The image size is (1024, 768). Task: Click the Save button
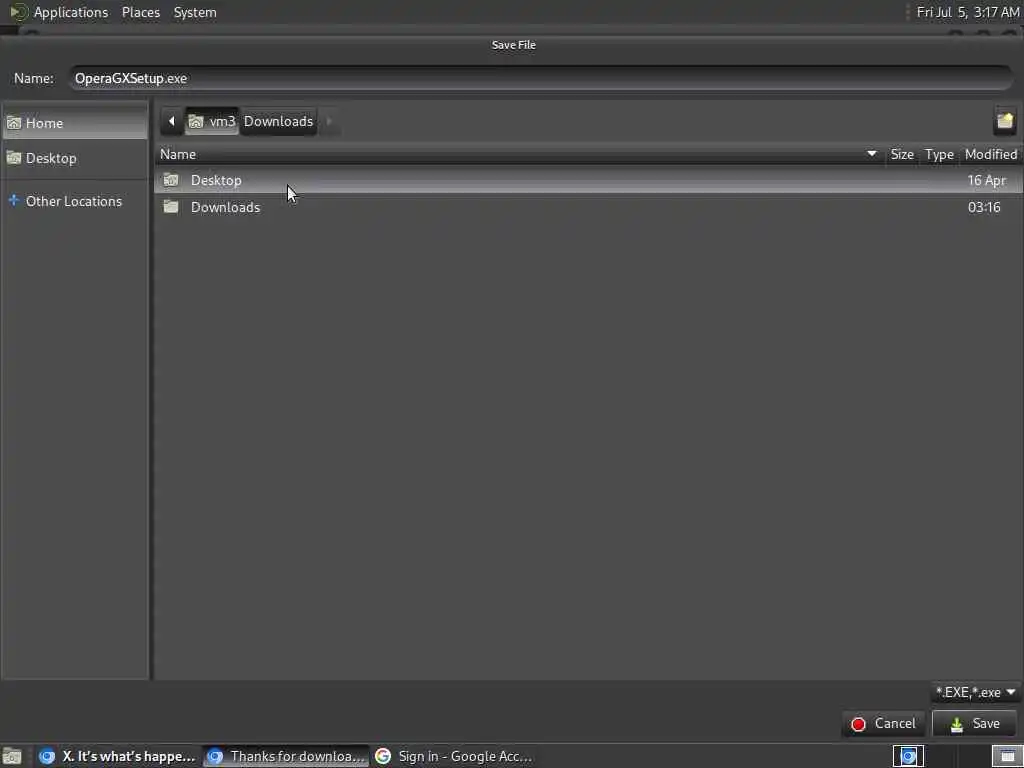coord(974,724)
